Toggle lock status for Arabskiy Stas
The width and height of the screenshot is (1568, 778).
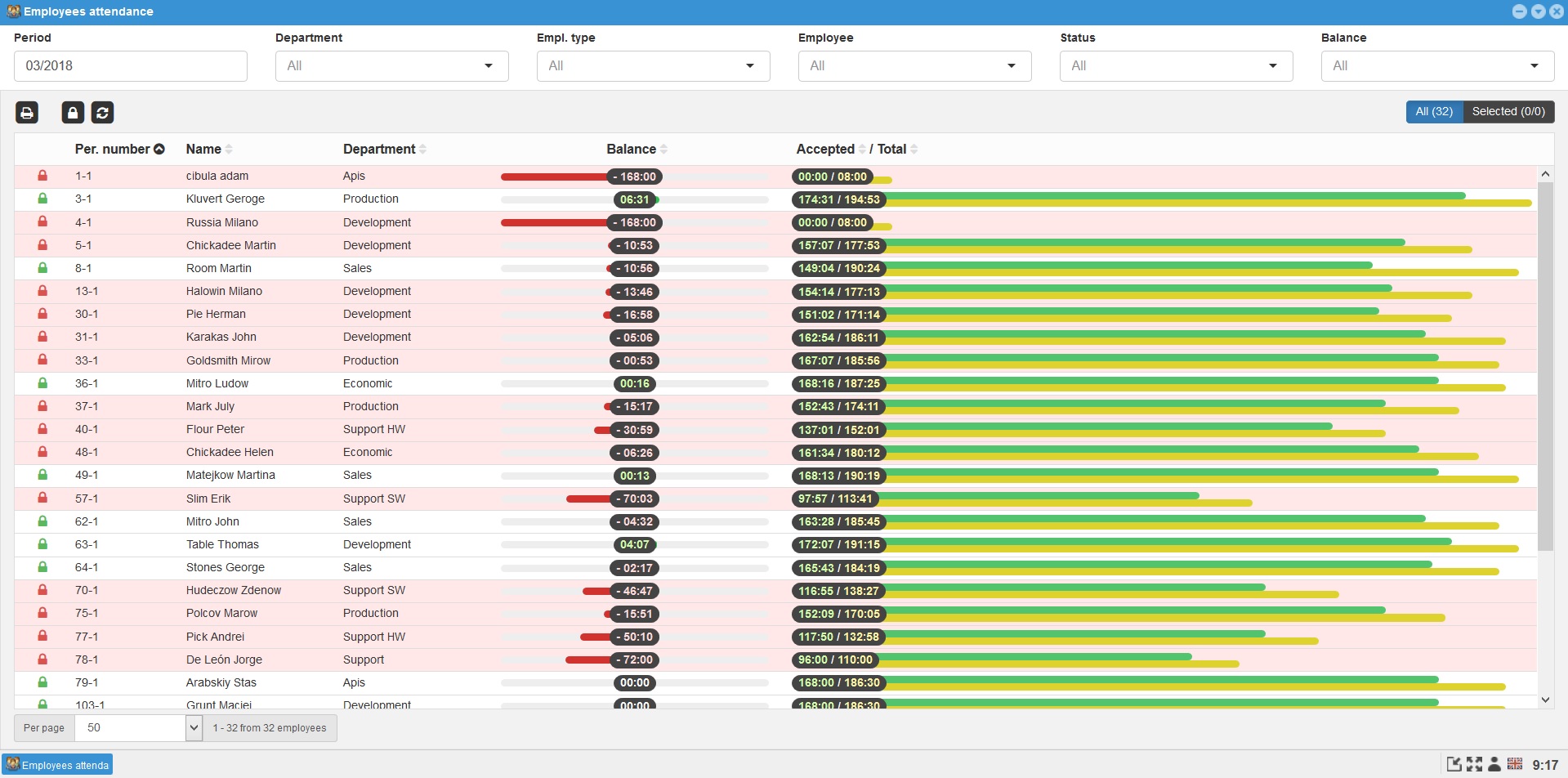click(x=42, y=682)
